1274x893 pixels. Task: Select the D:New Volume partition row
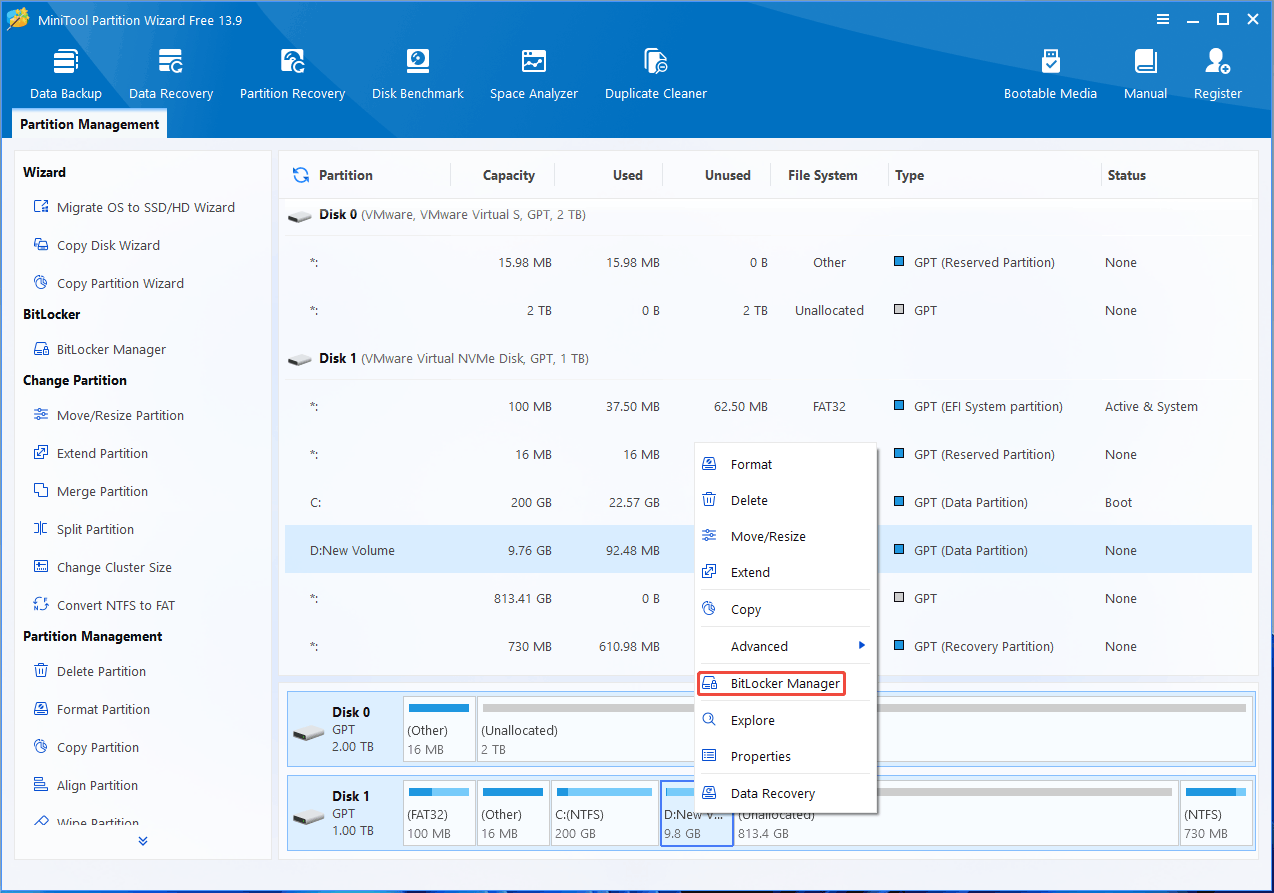(x=768, y=550)
